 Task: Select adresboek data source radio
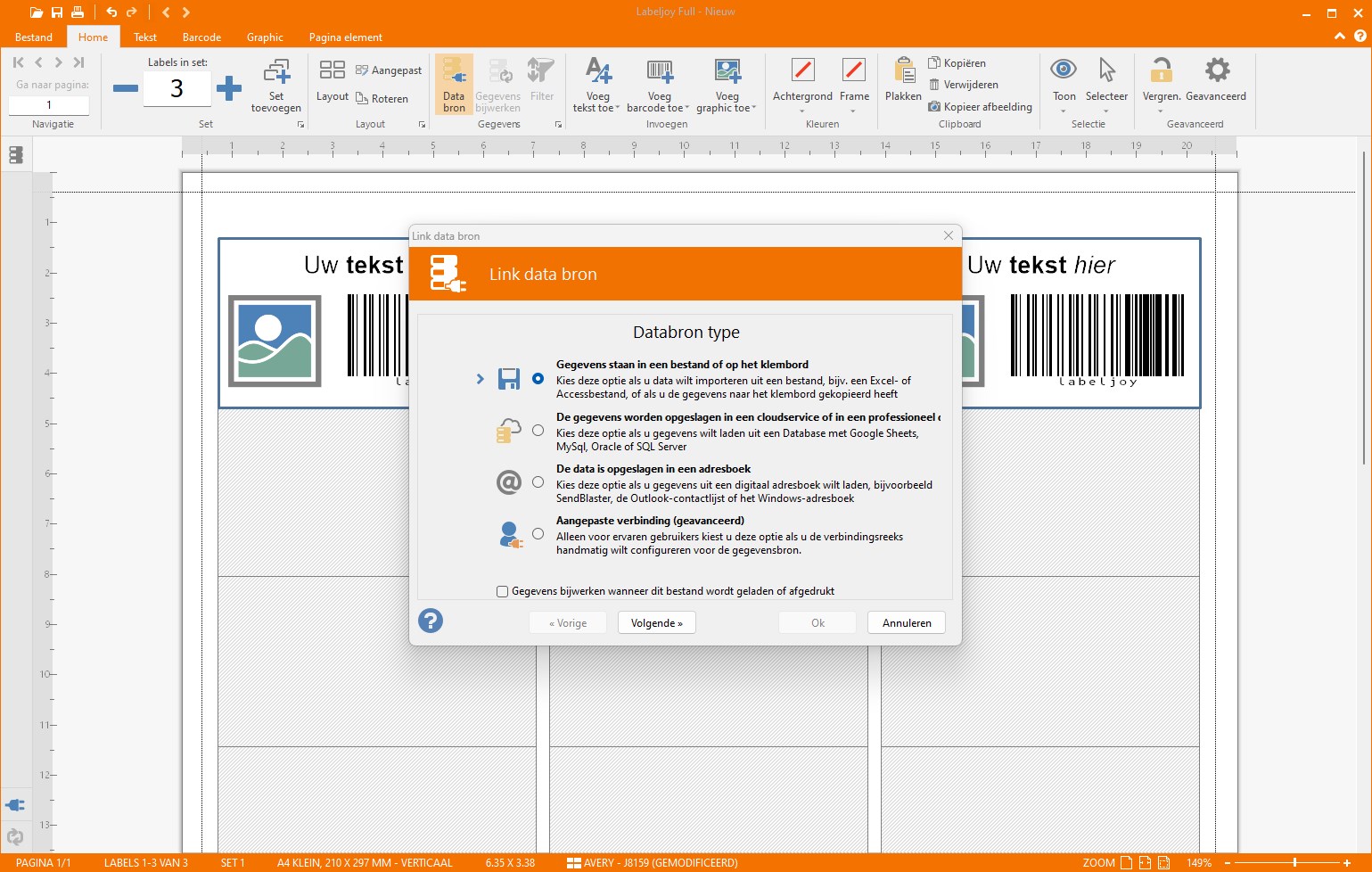[x=538, y=482]
